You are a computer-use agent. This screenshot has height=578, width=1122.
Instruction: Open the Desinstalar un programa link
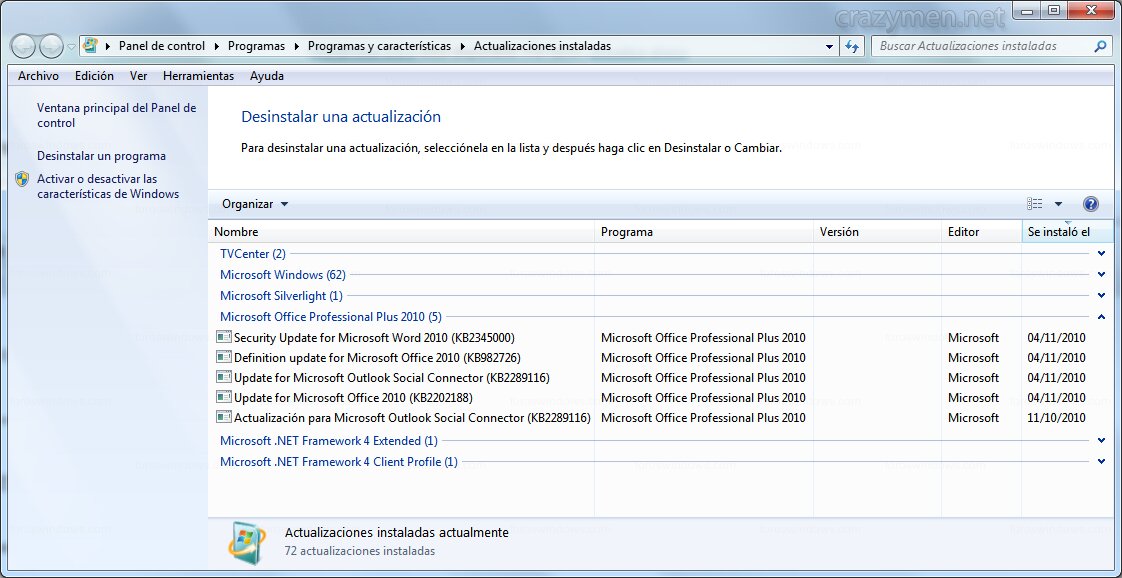(102, 156)
